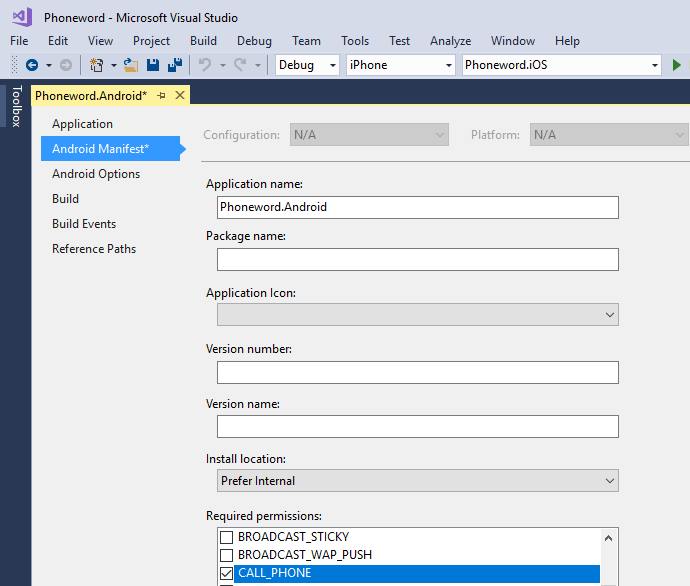Image resolution: width=690 pixels, height=586 pixels.
Task: Enable the BROADCAST_WAP_PUSH permission checkbox
Action: pyautogui.click(x=226, y=555)
